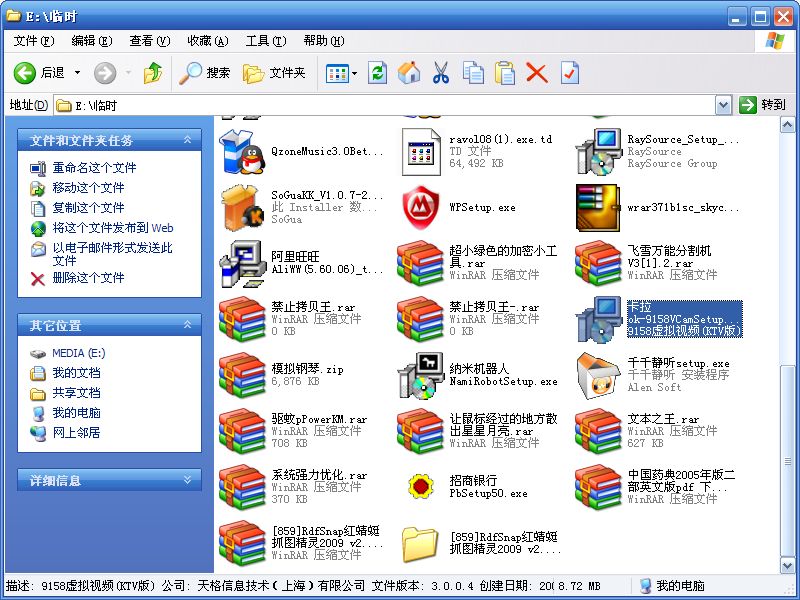
Task: Select 禁止拷贝王-.rar archive icon
Action: click(x=420, y=319)
